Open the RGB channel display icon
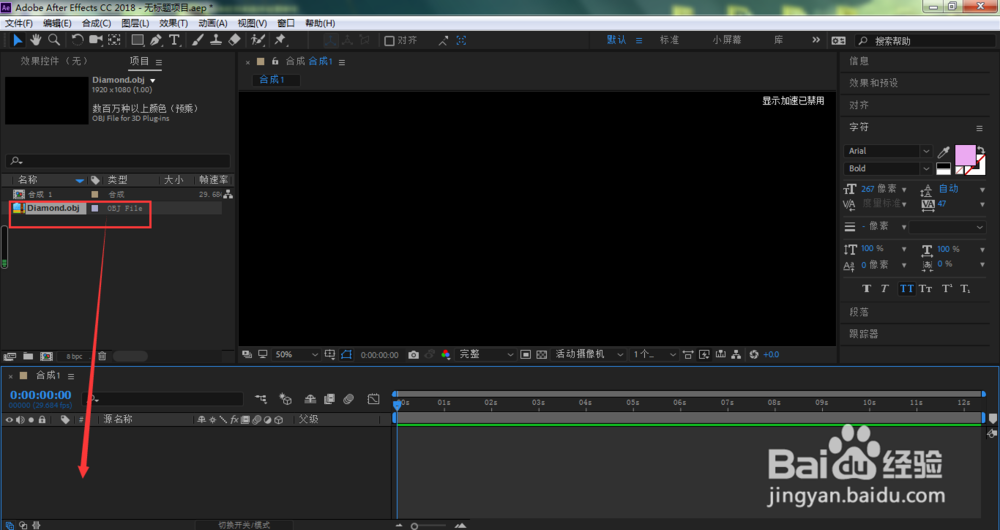 click(x=445, y=355)
